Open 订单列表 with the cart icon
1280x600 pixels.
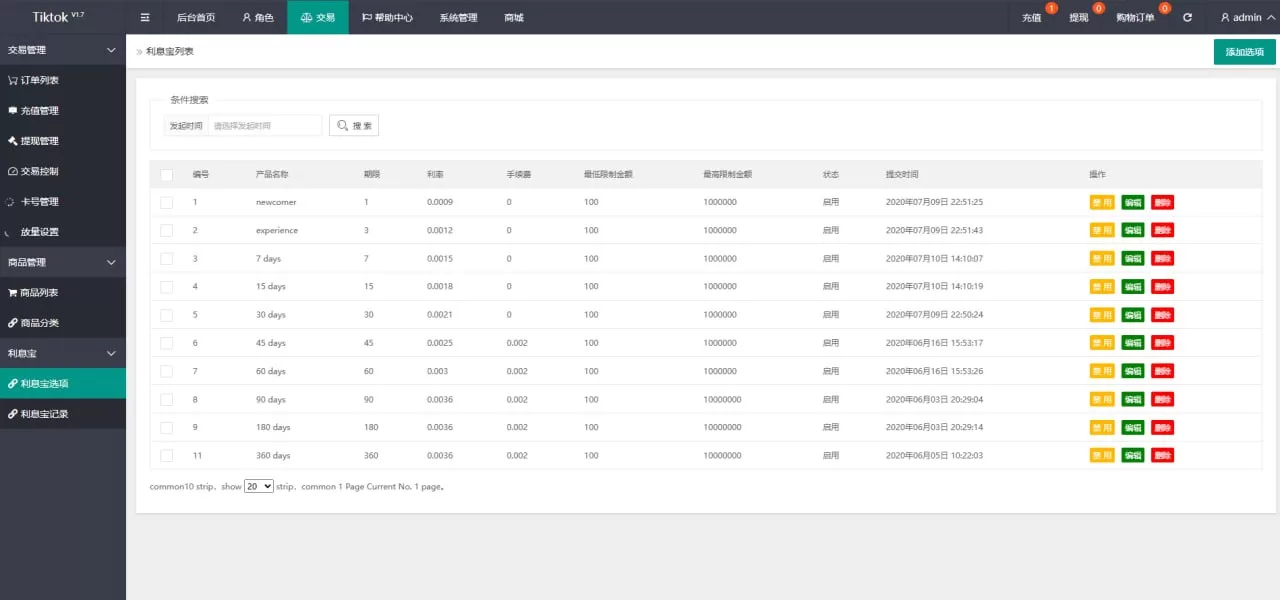pos(34,80)
